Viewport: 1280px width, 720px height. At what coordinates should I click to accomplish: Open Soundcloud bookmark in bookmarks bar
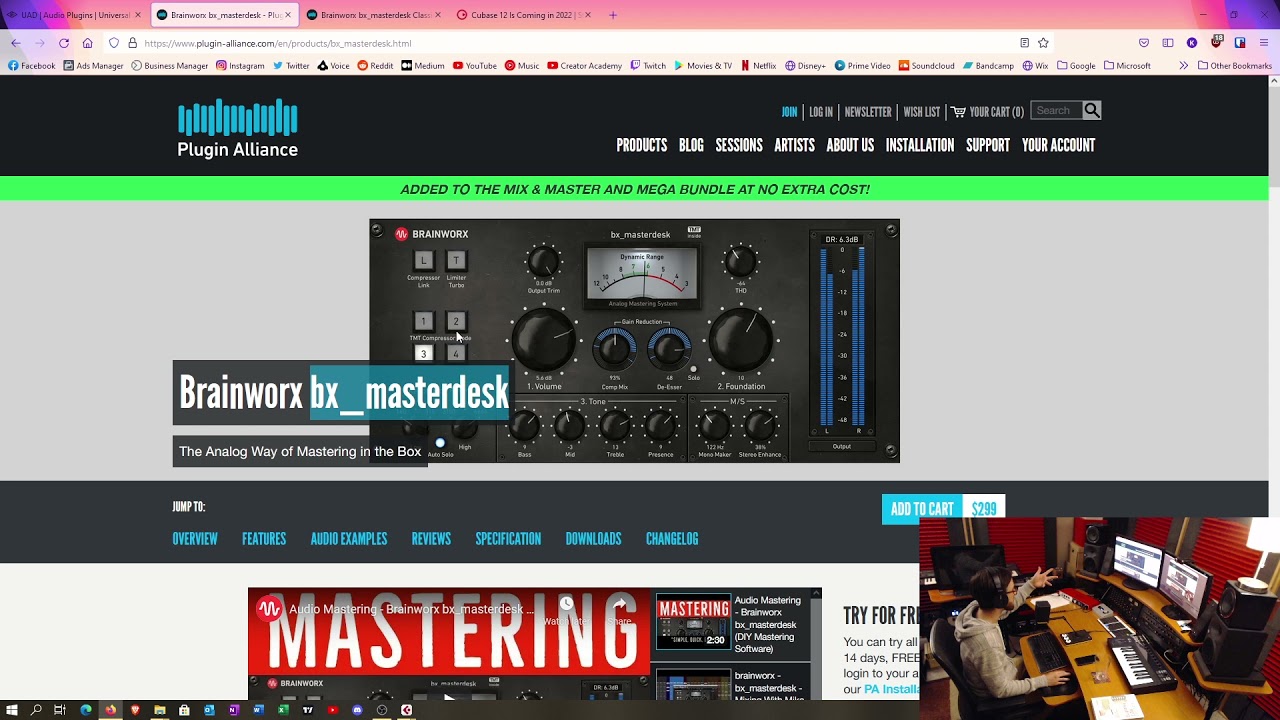pyautogui.click(x=926, y=66)
